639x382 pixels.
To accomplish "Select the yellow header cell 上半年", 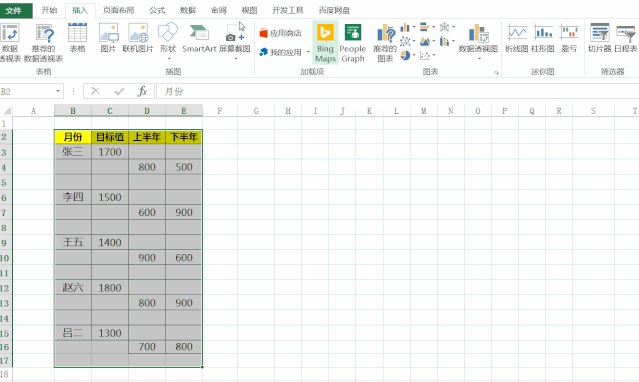I will pyautogui.click(x=147, y=137).
